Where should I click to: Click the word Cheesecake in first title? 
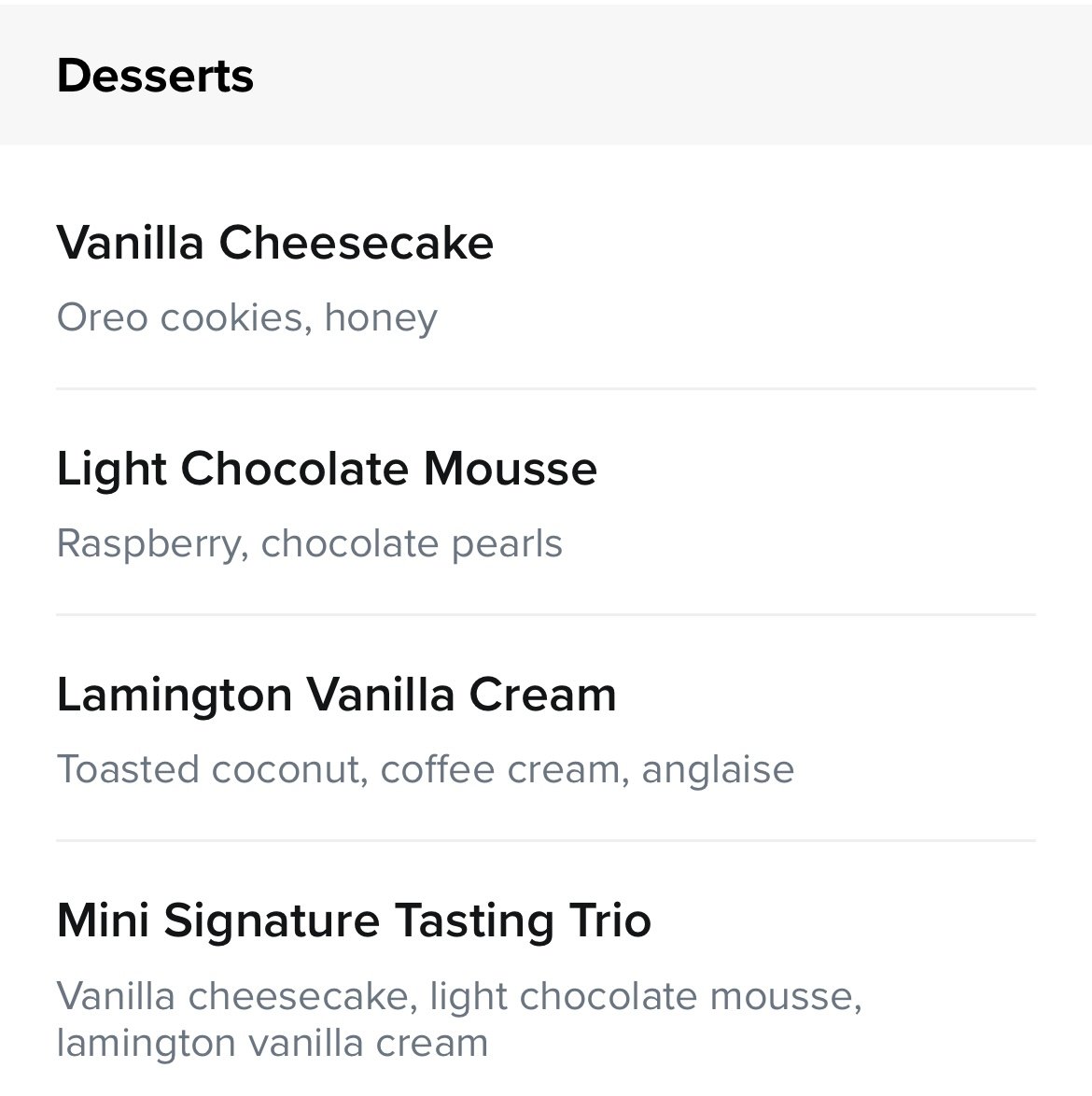(x=357, y=244)
